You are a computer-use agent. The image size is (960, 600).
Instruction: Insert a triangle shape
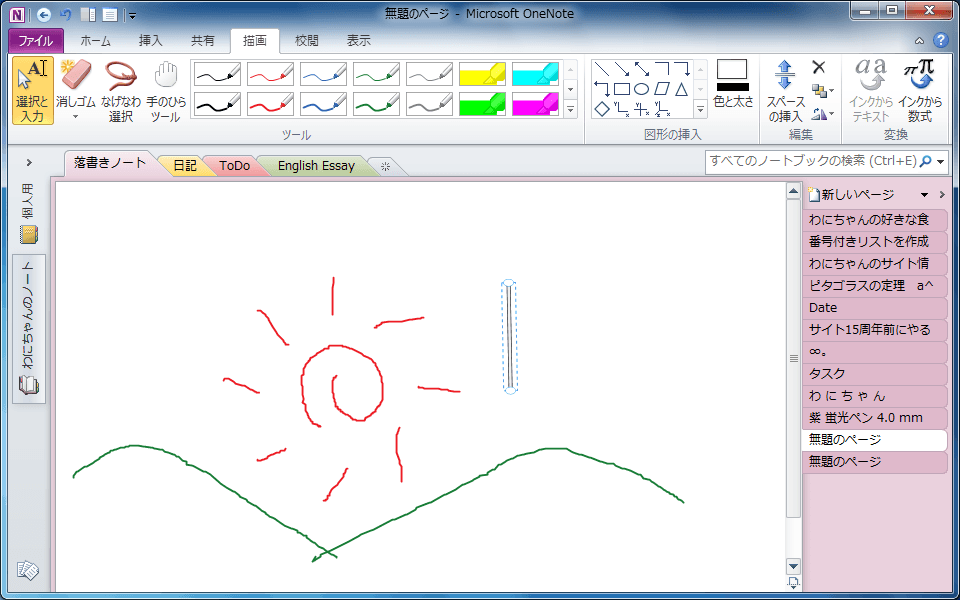click(x=682, y=89)
